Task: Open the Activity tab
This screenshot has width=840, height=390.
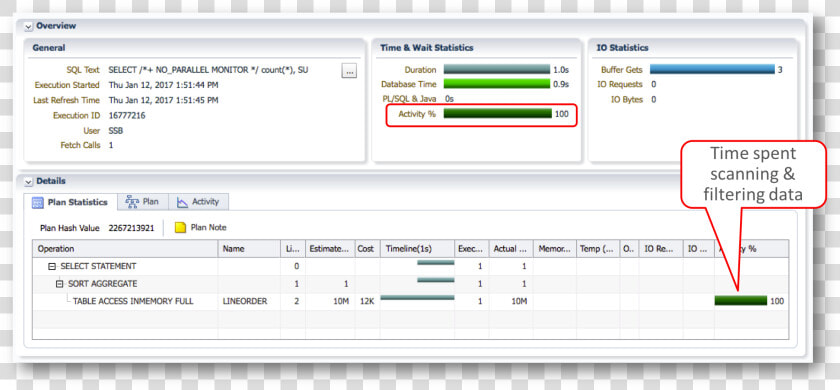Action: [199, 201]
